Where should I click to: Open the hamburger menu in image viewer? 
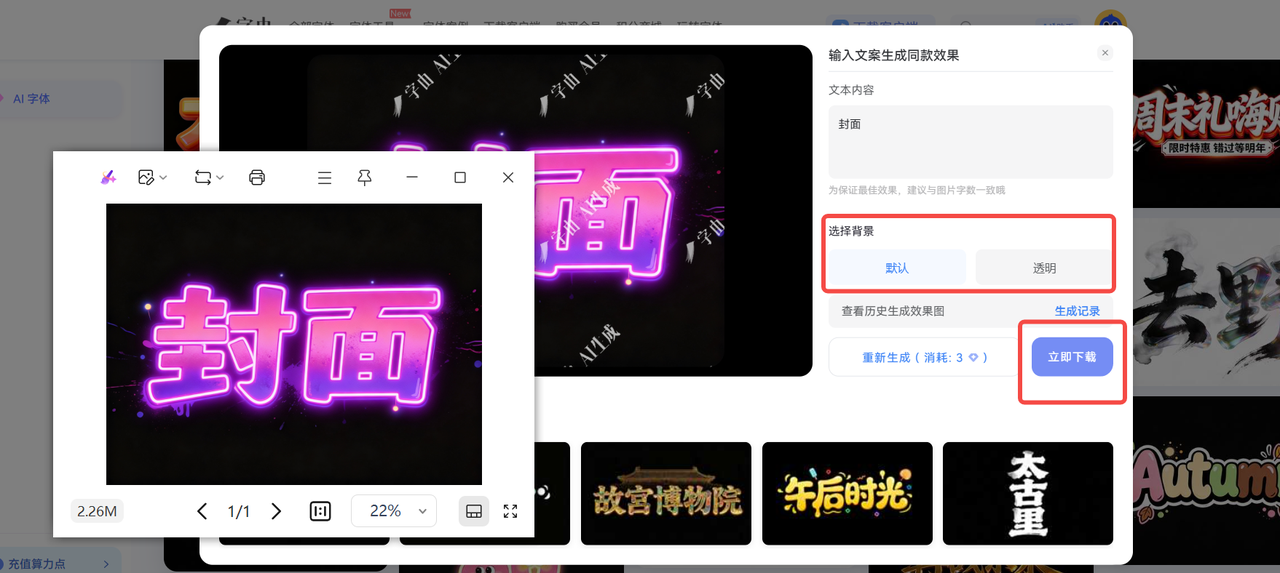pyautogui.click(x=324, y=177)
